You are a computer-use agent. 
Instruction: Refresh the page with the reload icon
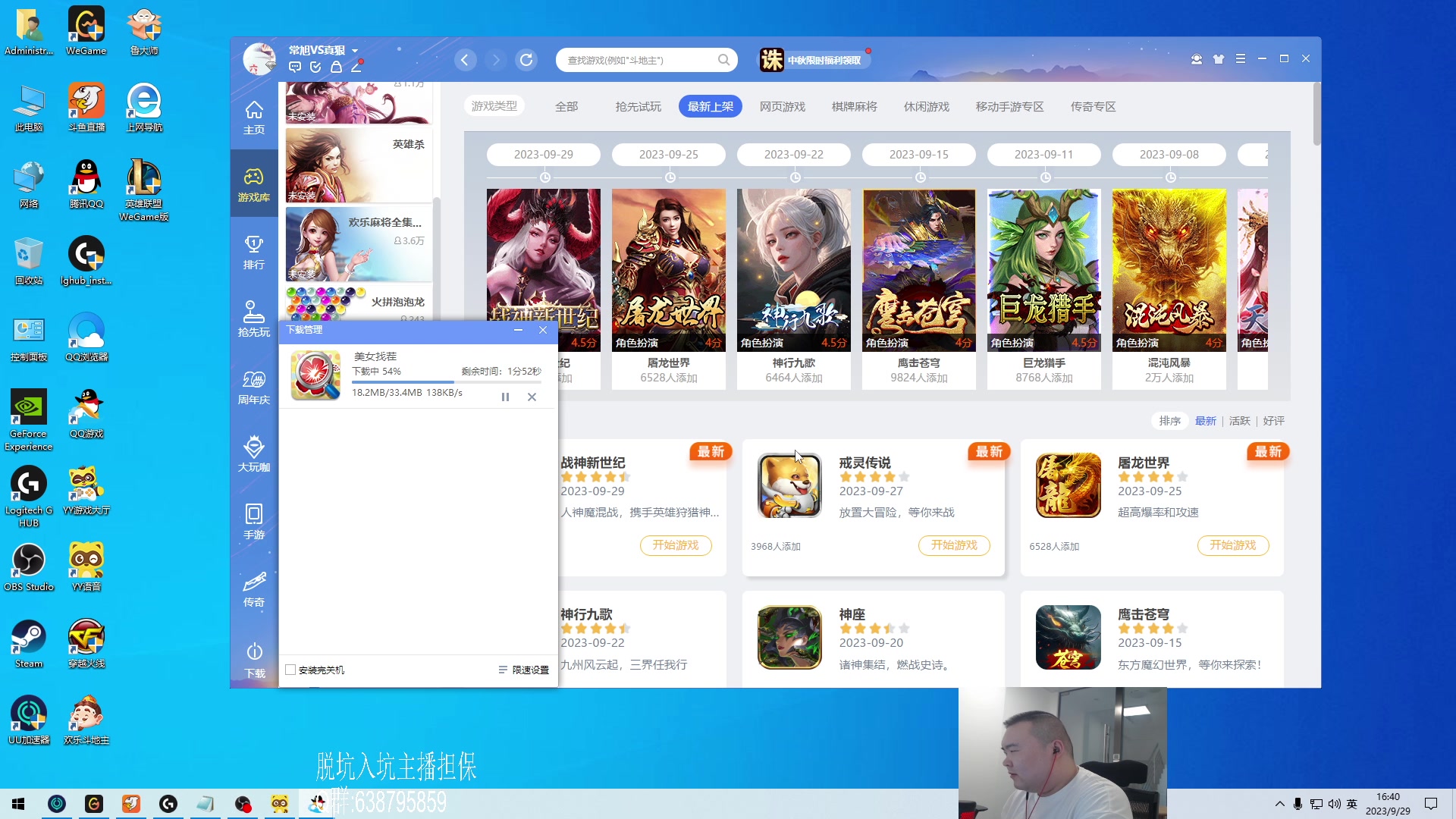(526, 60)
